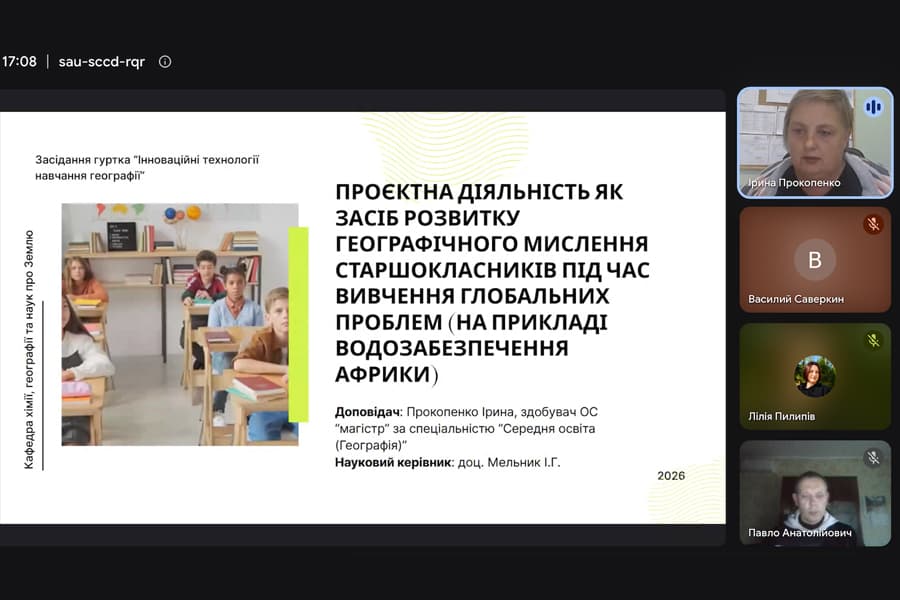Click Ірина Прокопенко's speaking audio indicator
The height and width of the screenshot is (600, 900).
[x=874, y=106]
